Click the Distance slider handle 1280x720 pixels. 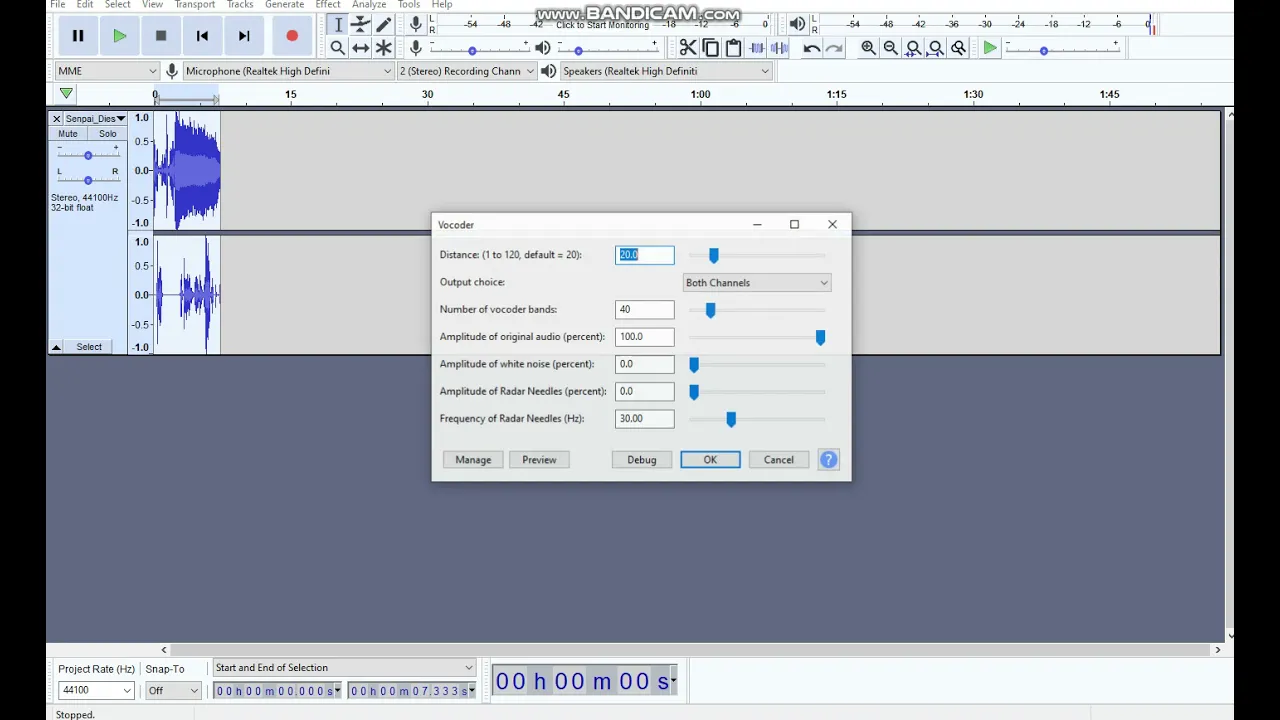coord(713,255)
